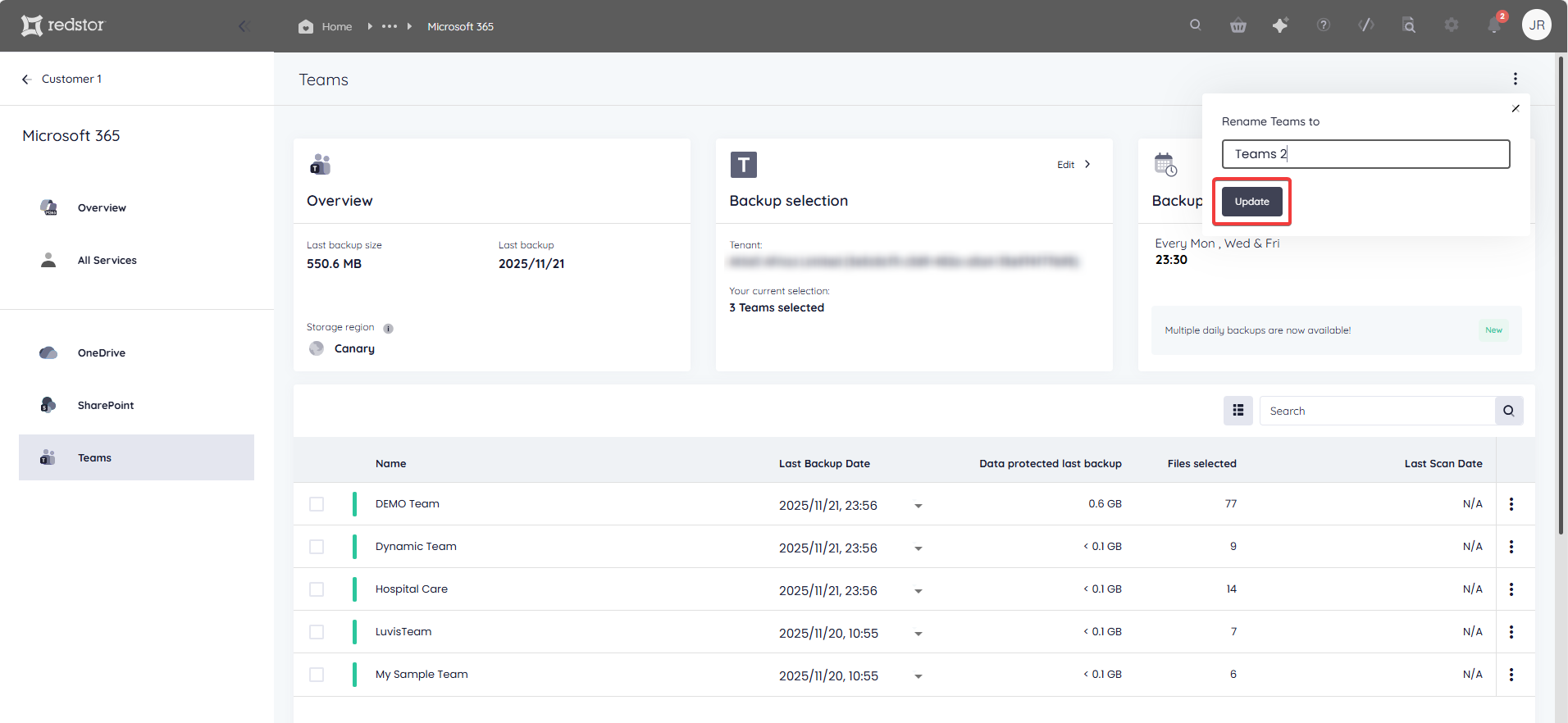
Task: Open the settings gear icon
Action: pos(1452,25)
